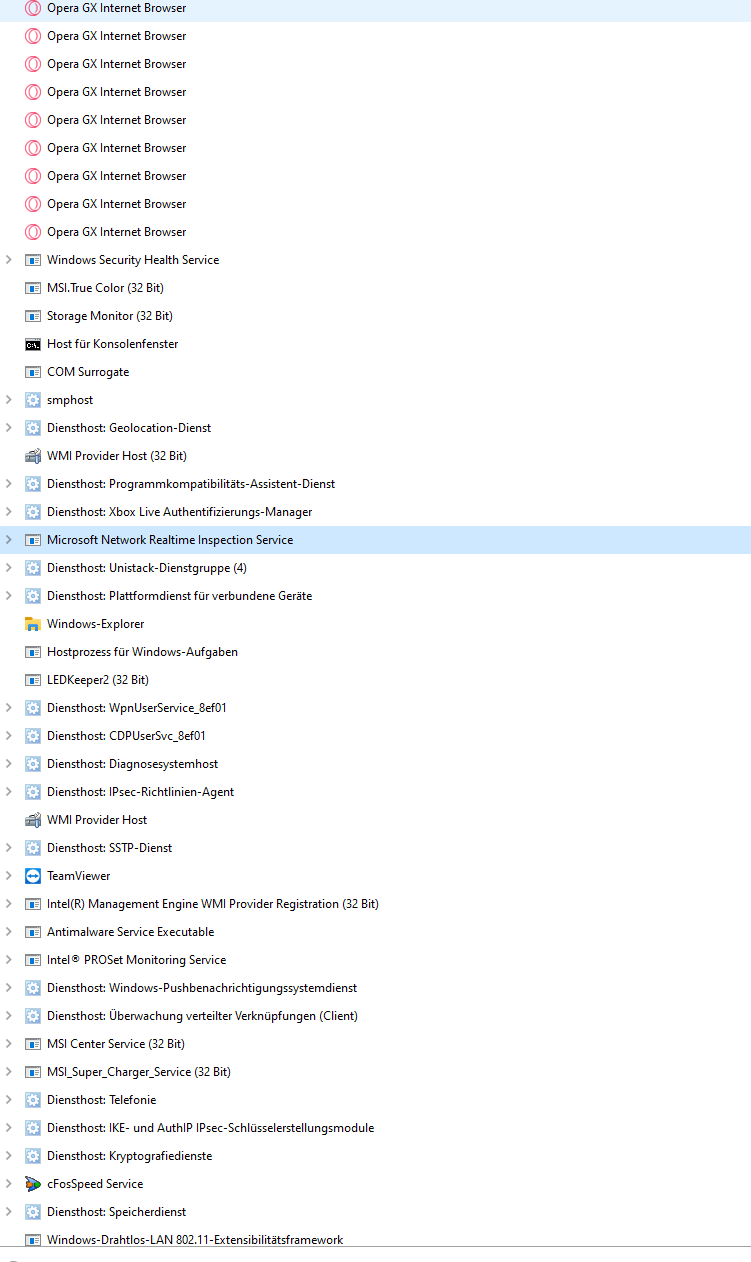Expand Diensthost: Geolocation-Dienst
The image size is (751, 1262).
pos(9,428)
